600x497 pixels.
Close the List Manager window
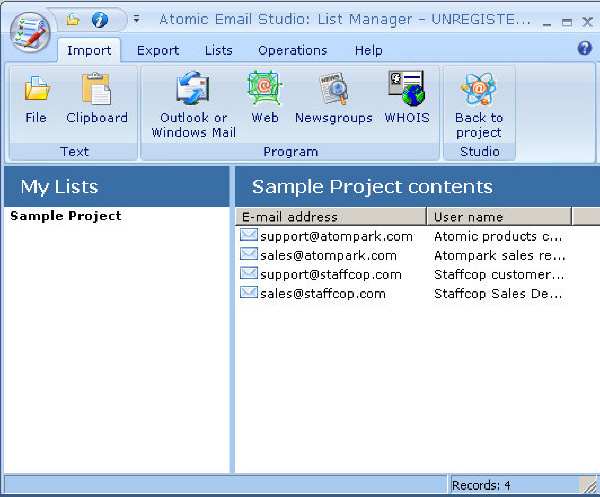tap(587, 21)
